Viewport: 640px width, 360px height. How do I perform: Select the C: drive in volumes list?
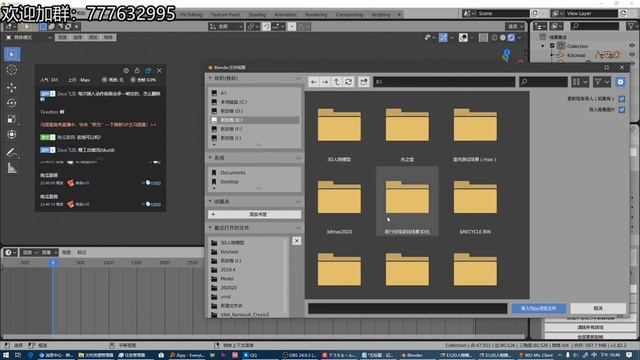coord(233,102)
